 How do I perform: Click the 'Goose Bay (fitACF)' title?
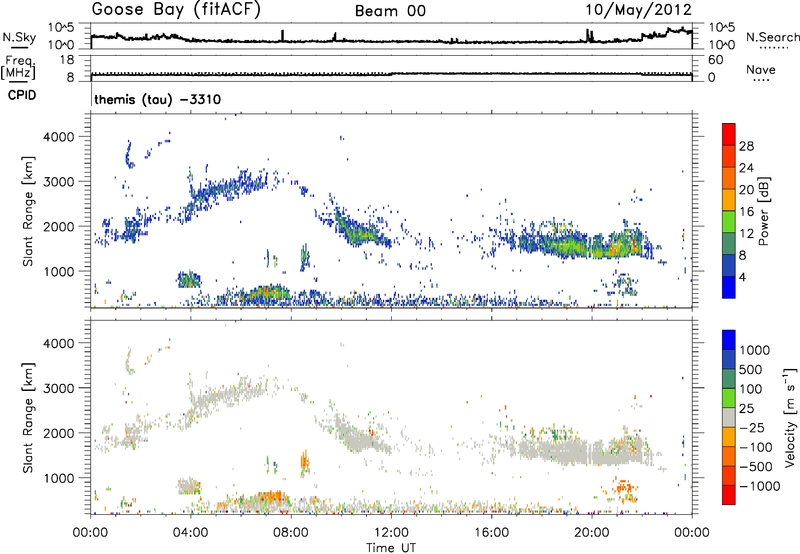(x=176, y=10)
